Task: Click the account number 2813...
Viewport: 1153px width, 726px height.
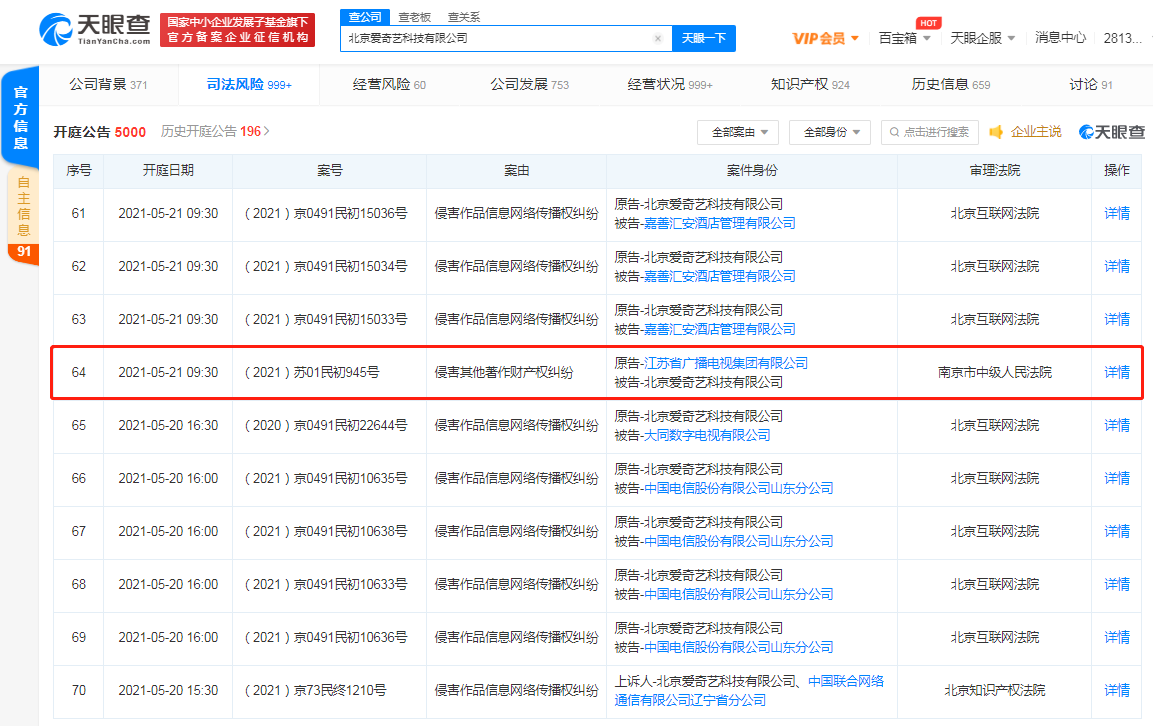Action: tap(1122, 38)
